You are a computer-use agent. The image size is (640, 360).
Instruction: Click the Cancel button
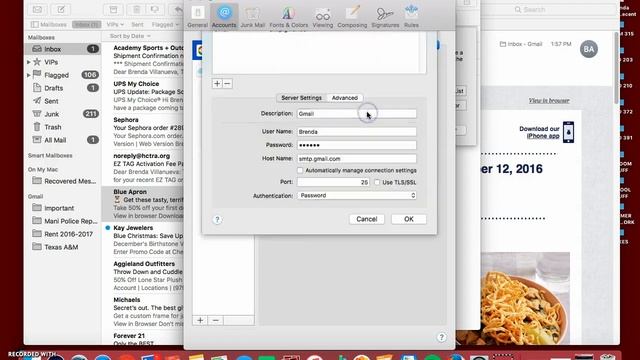(x=367, y=219)
